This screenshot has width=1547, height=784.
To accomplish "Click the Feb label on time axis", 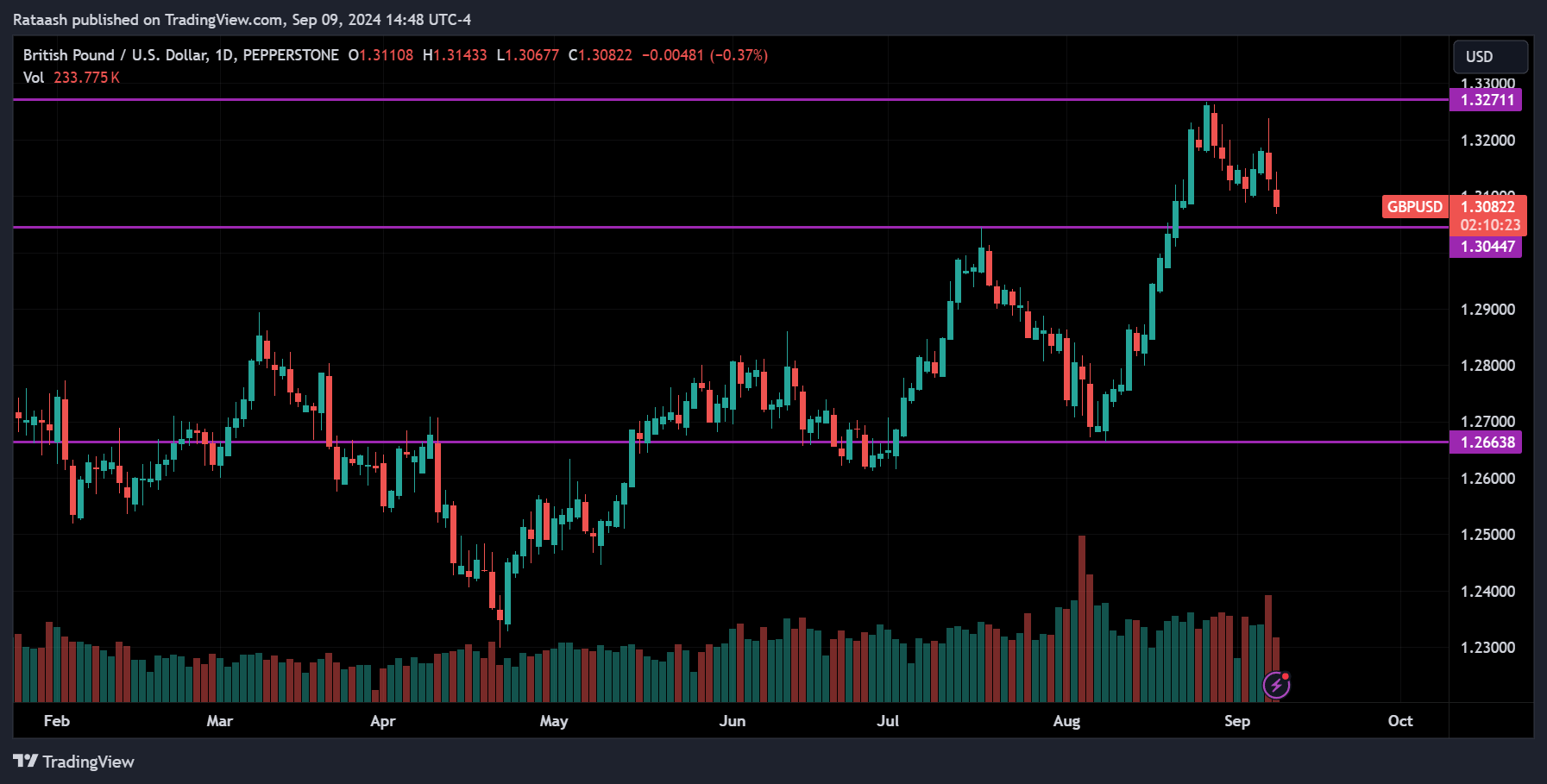I will click(57, 721).
